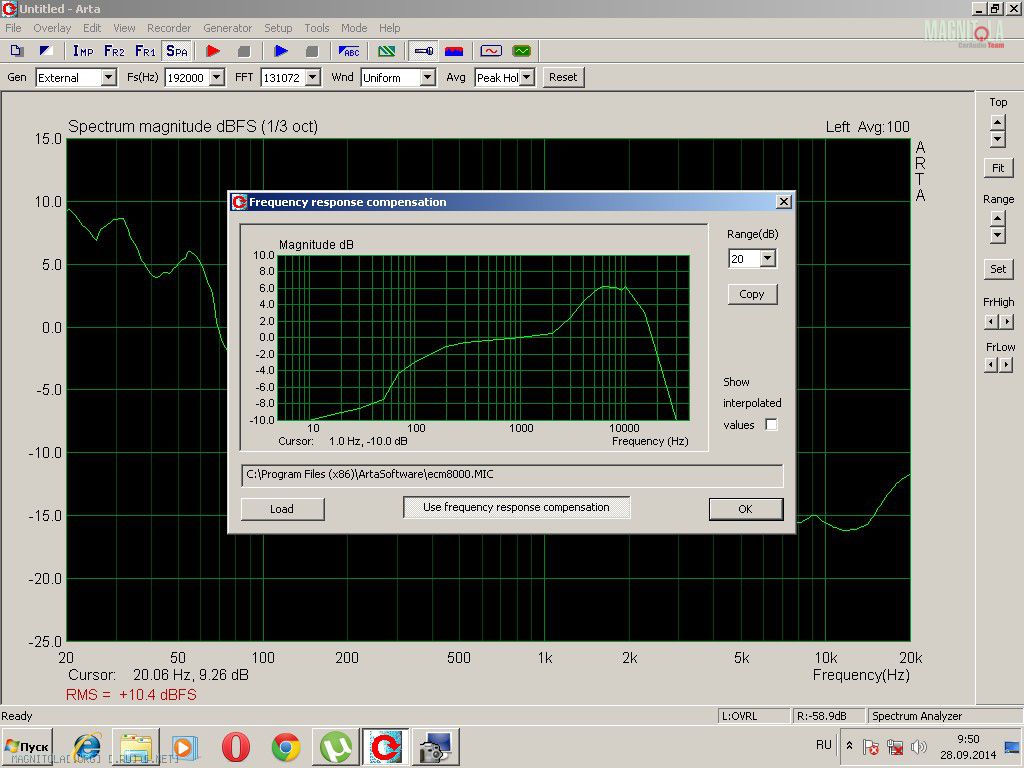This screenshot has height=768, width=1024.
Task: Select the FR2 dual-channel mode icon
Action: pos(113,51)
